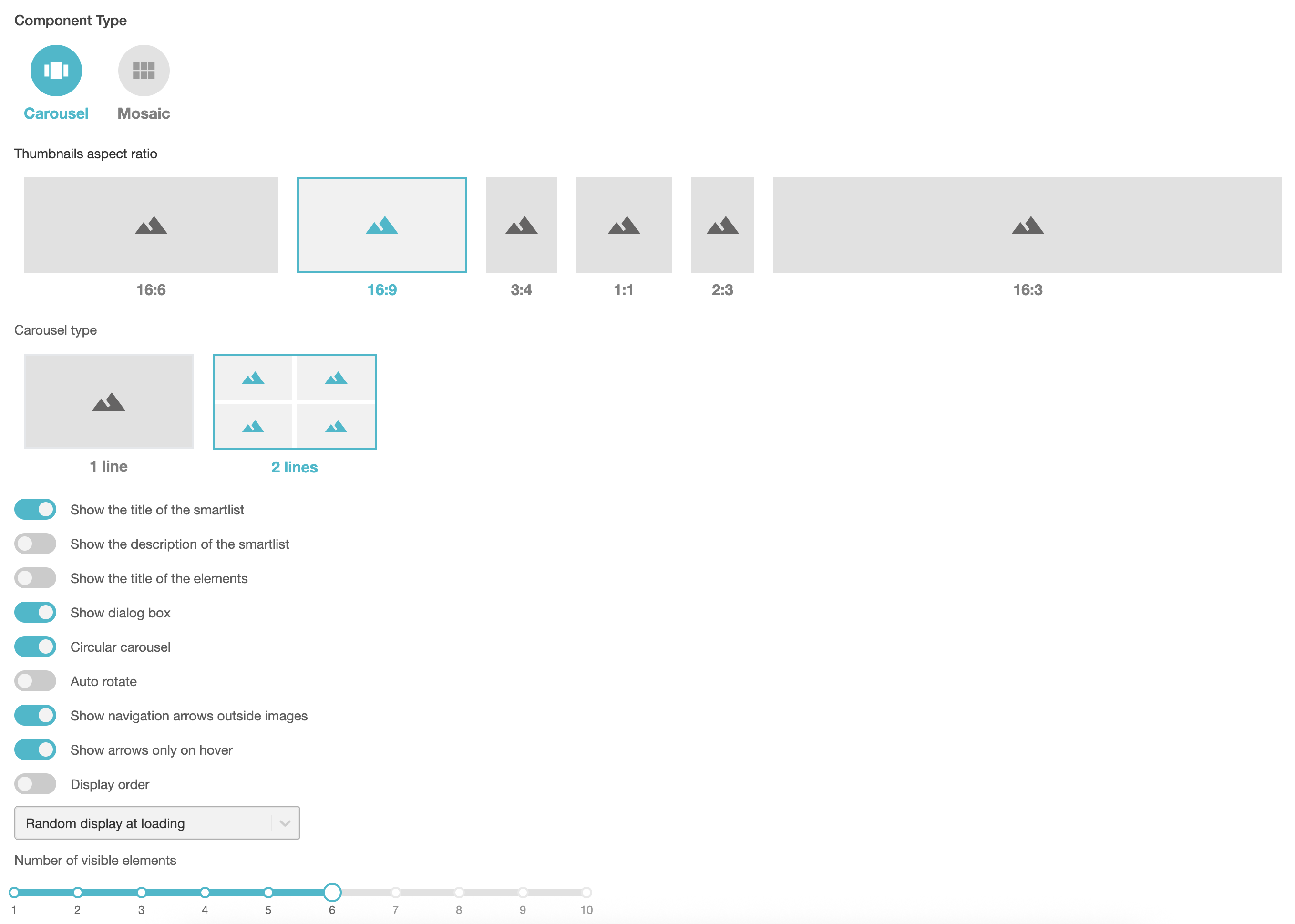This screenshot has width=1295, height=924.
Task: Click the Mosaic text label
Action: click(x=144, y=113)
